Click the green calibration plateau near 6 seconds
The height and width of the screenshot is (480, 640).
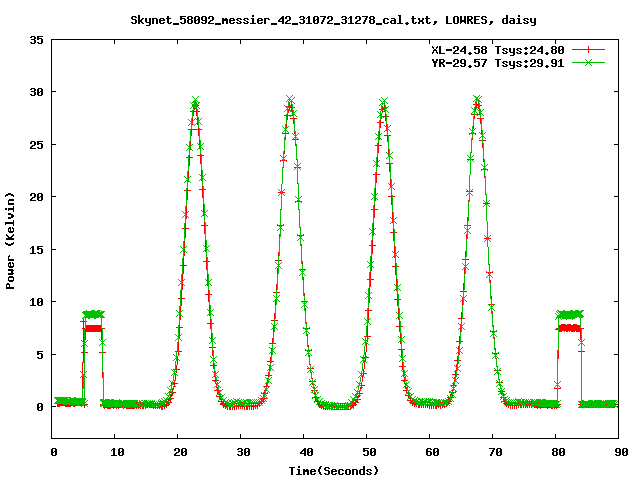pyautogui.click(x=93, y=314)
